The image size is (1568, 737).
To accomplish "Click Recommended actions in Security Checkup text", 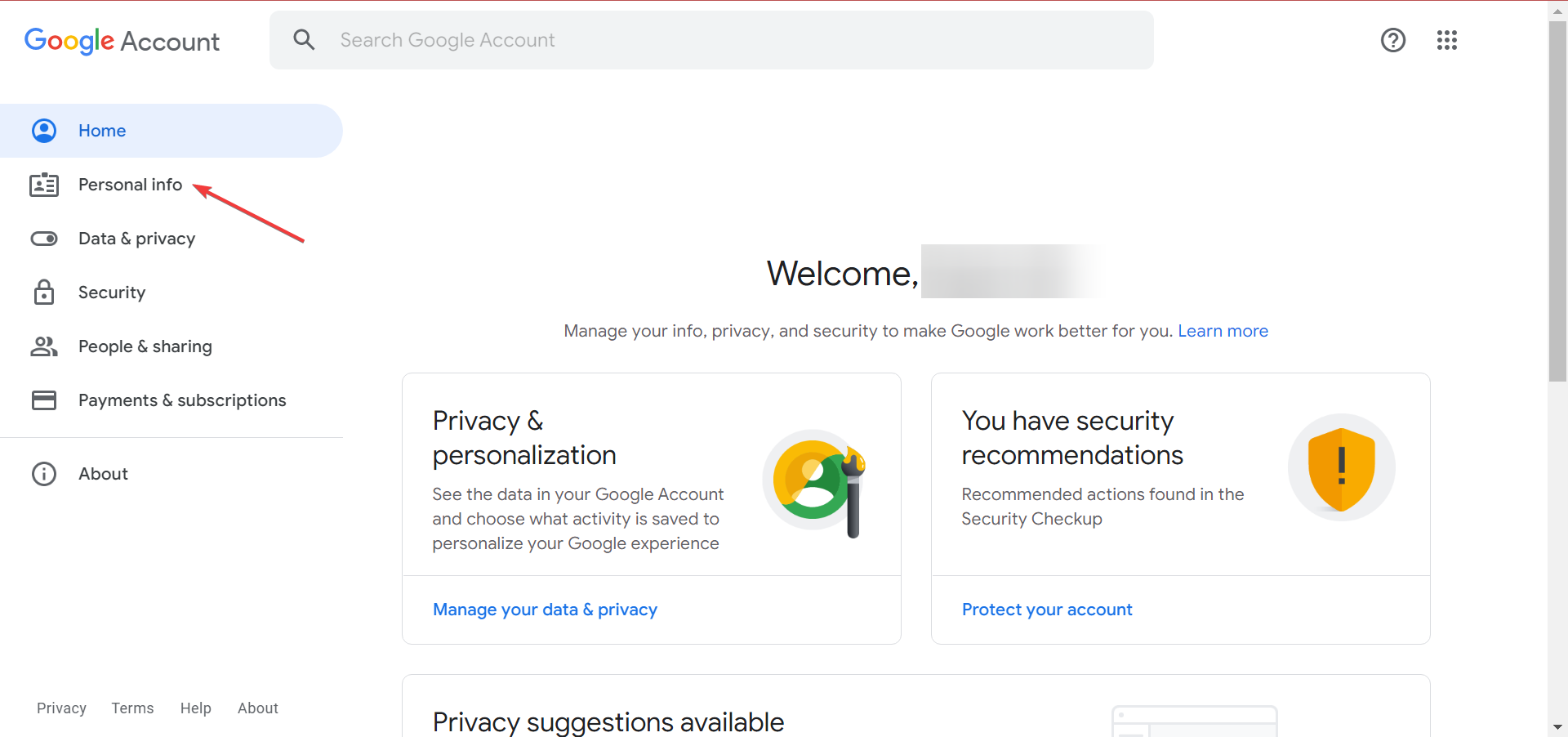I will (x=1102, y=507).
